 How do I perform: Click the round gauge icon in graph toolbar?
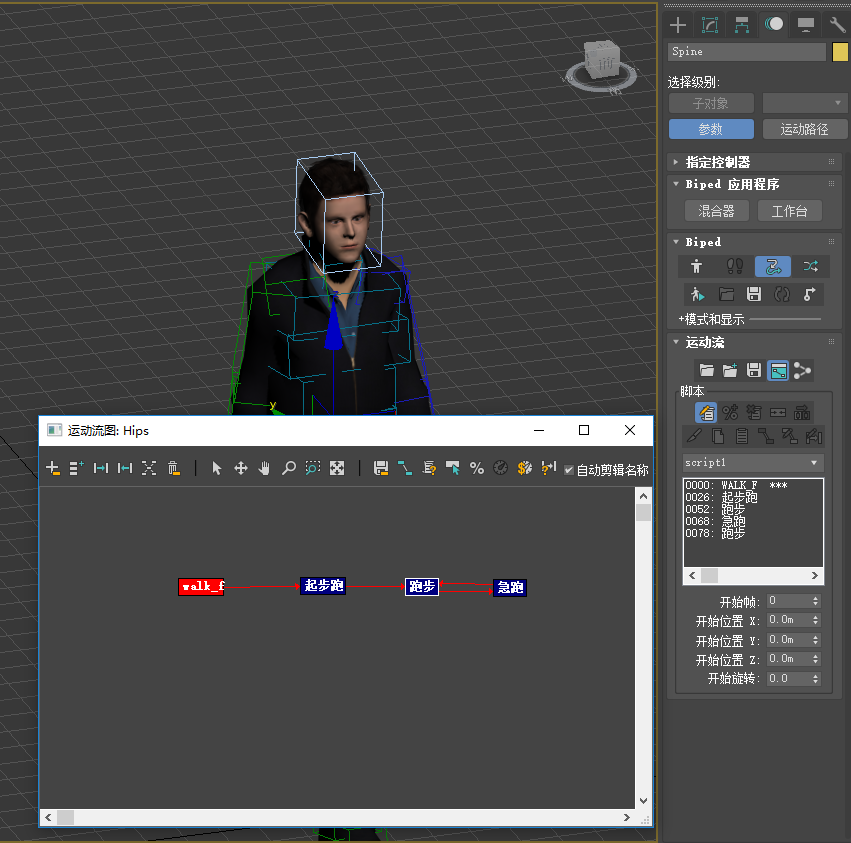coord(500,468)
